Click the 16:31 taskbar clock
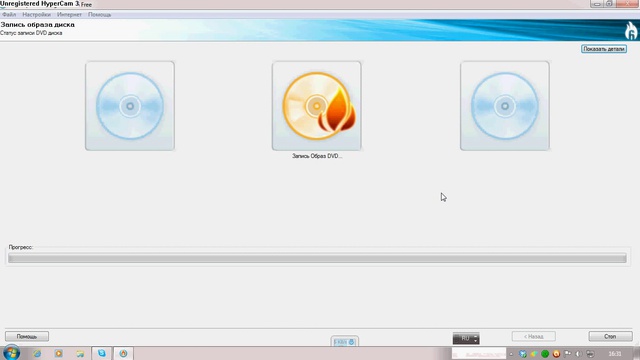 click(615, 354)
